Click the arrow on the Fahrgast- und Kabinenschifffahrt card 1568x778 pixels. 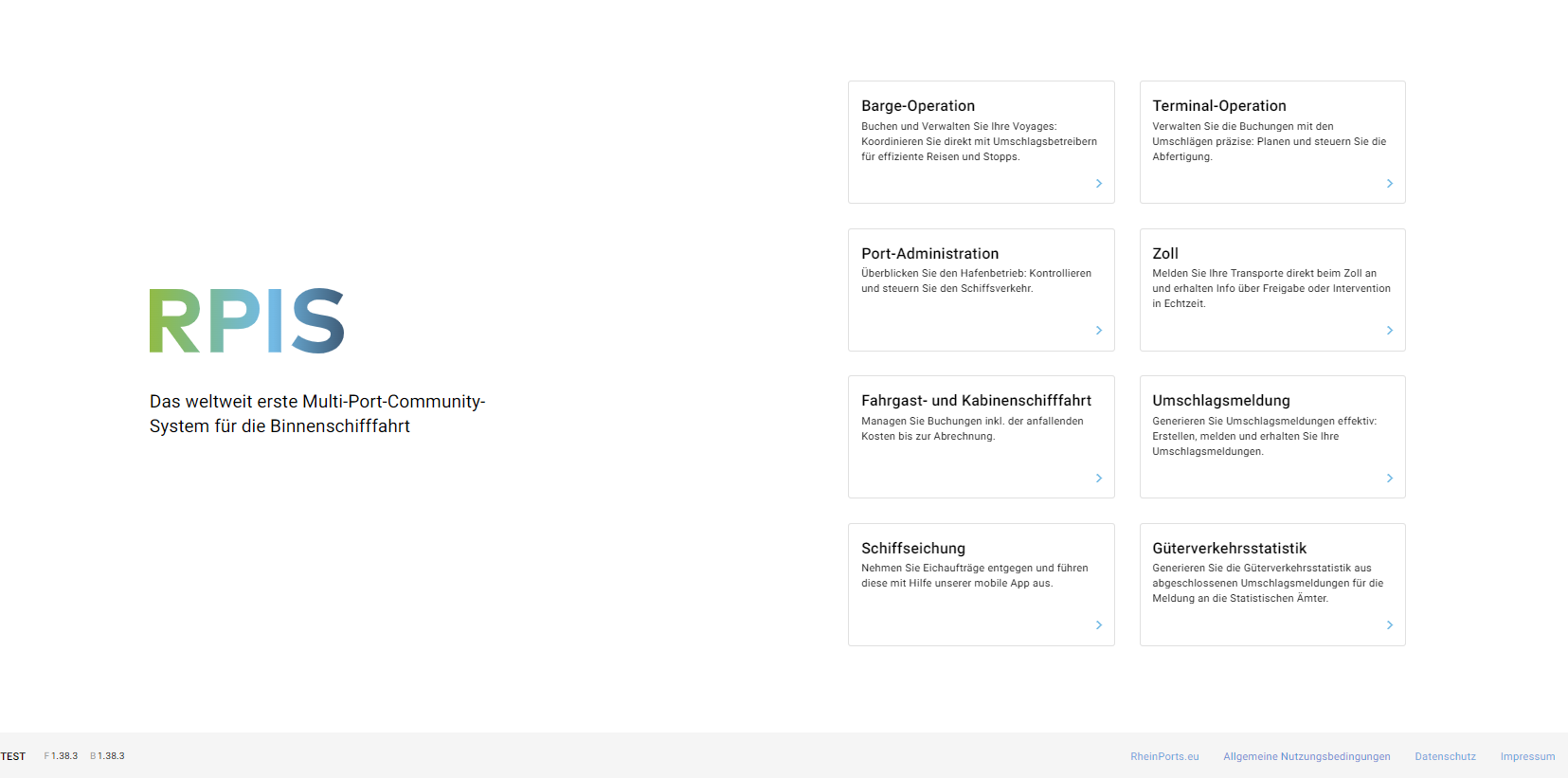[x=1099, y=479]
